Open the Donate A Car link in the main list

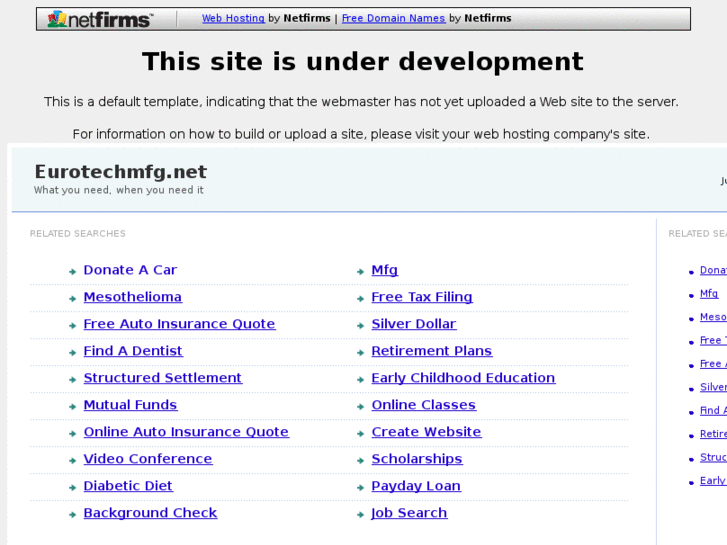[130, 270]
